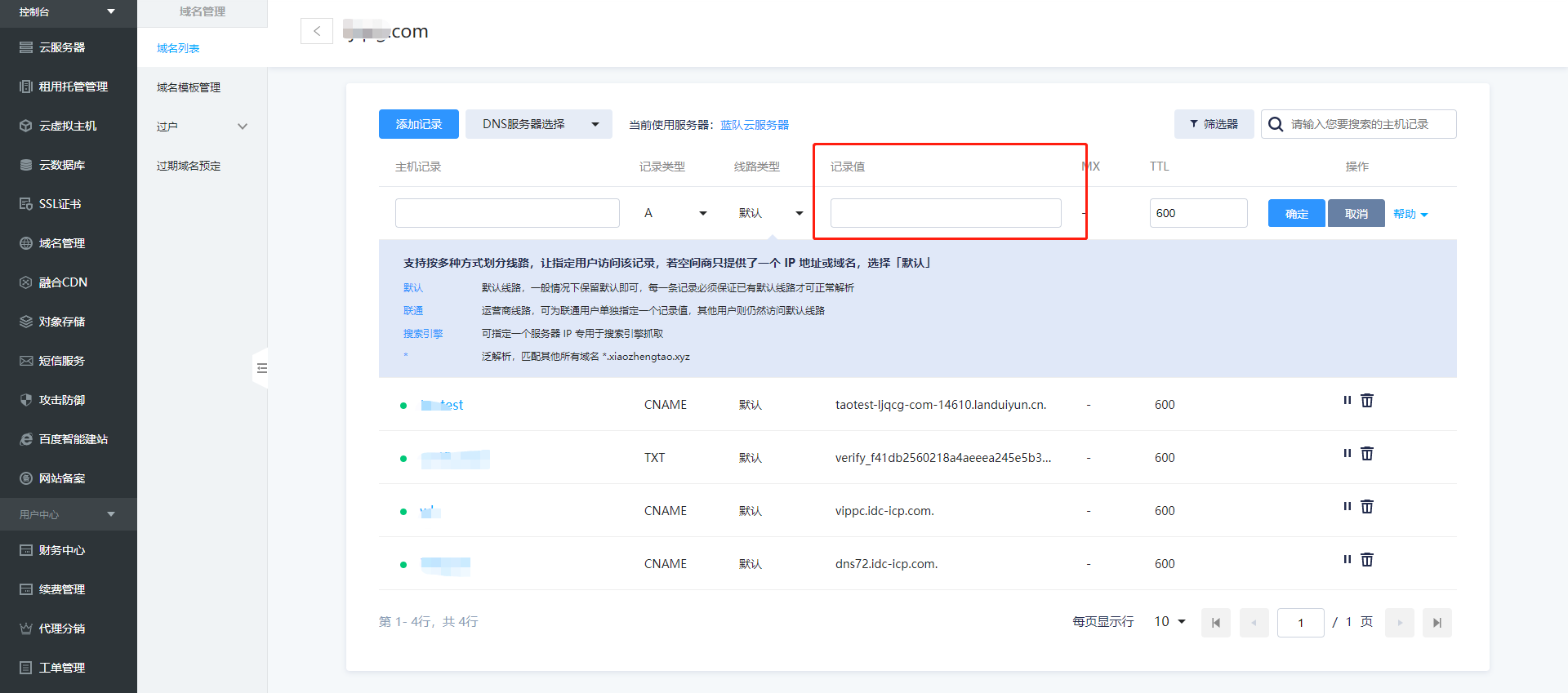The image size is (1568, 693).
Task: Click into the 记录值 input field
Action: click(x=945, y=213)
